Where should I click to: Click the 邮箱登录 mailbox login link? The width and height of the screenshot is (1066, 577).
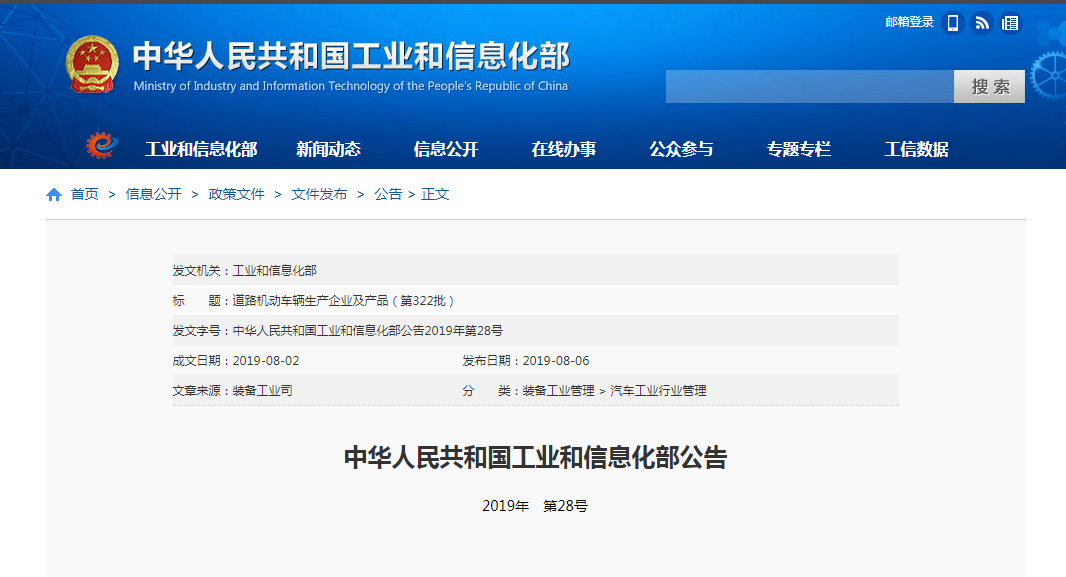tap(909, 22)
